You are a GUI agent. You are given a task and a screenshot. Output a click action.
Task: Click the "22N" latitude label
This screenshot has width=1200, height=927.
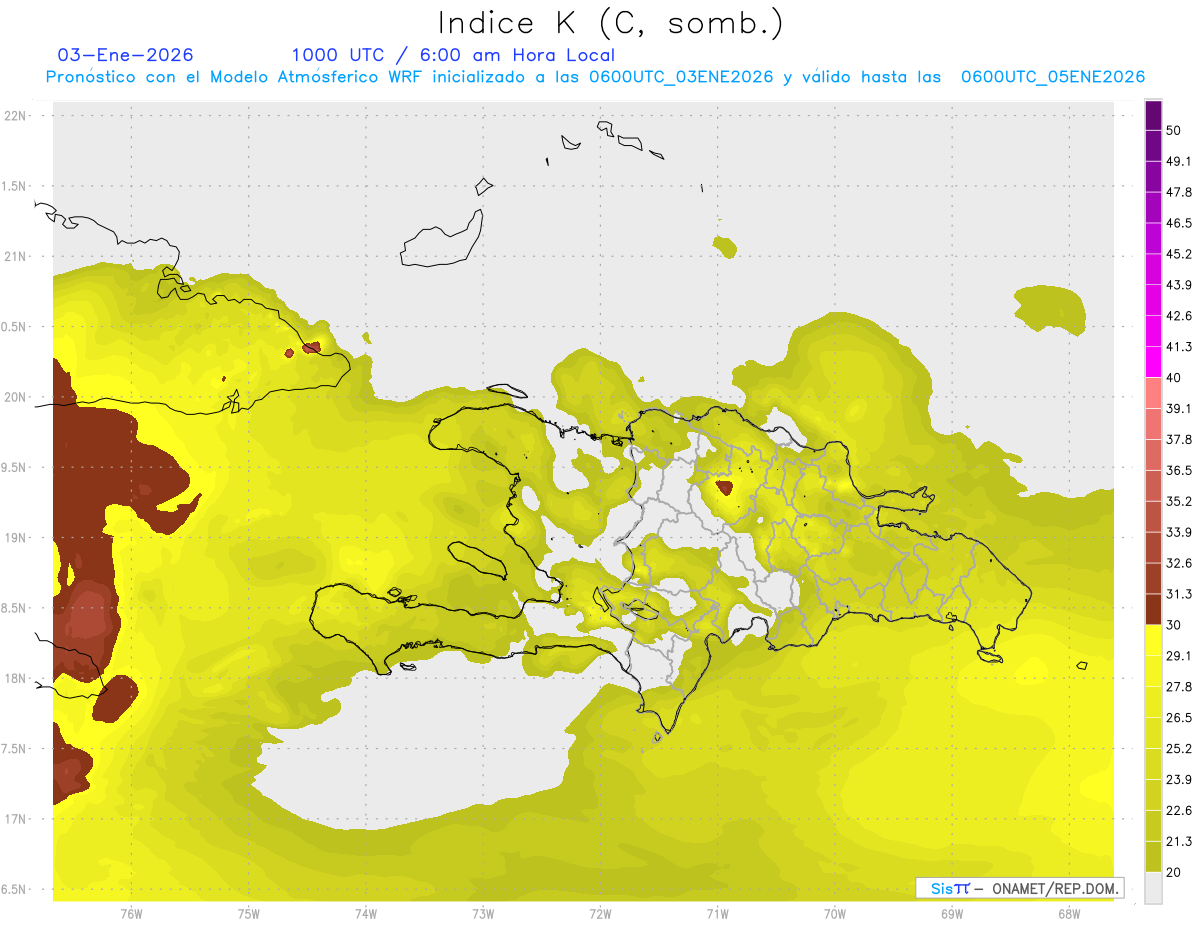(x=16, y=116)
